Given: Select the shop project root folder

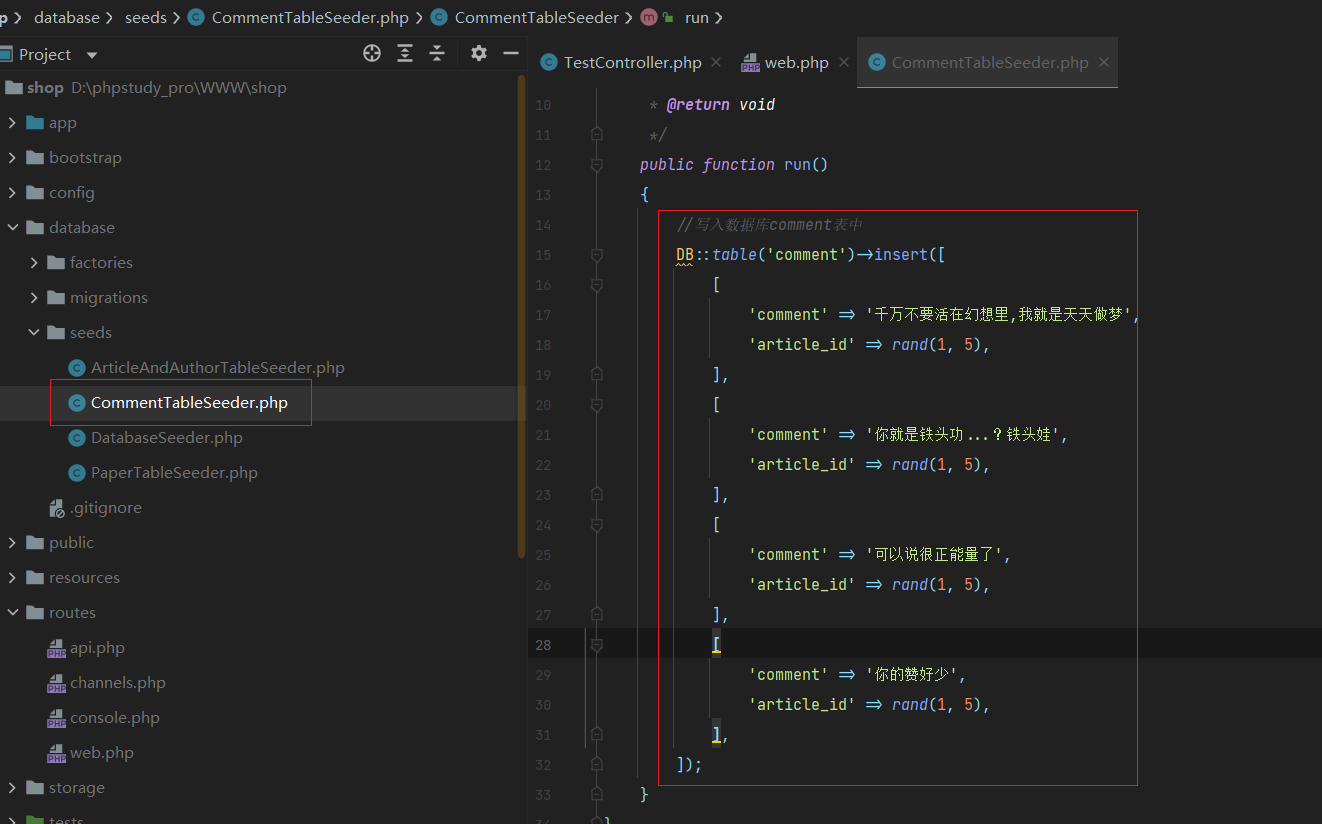Looking at the screenshot, I should (x=45, y=88).
